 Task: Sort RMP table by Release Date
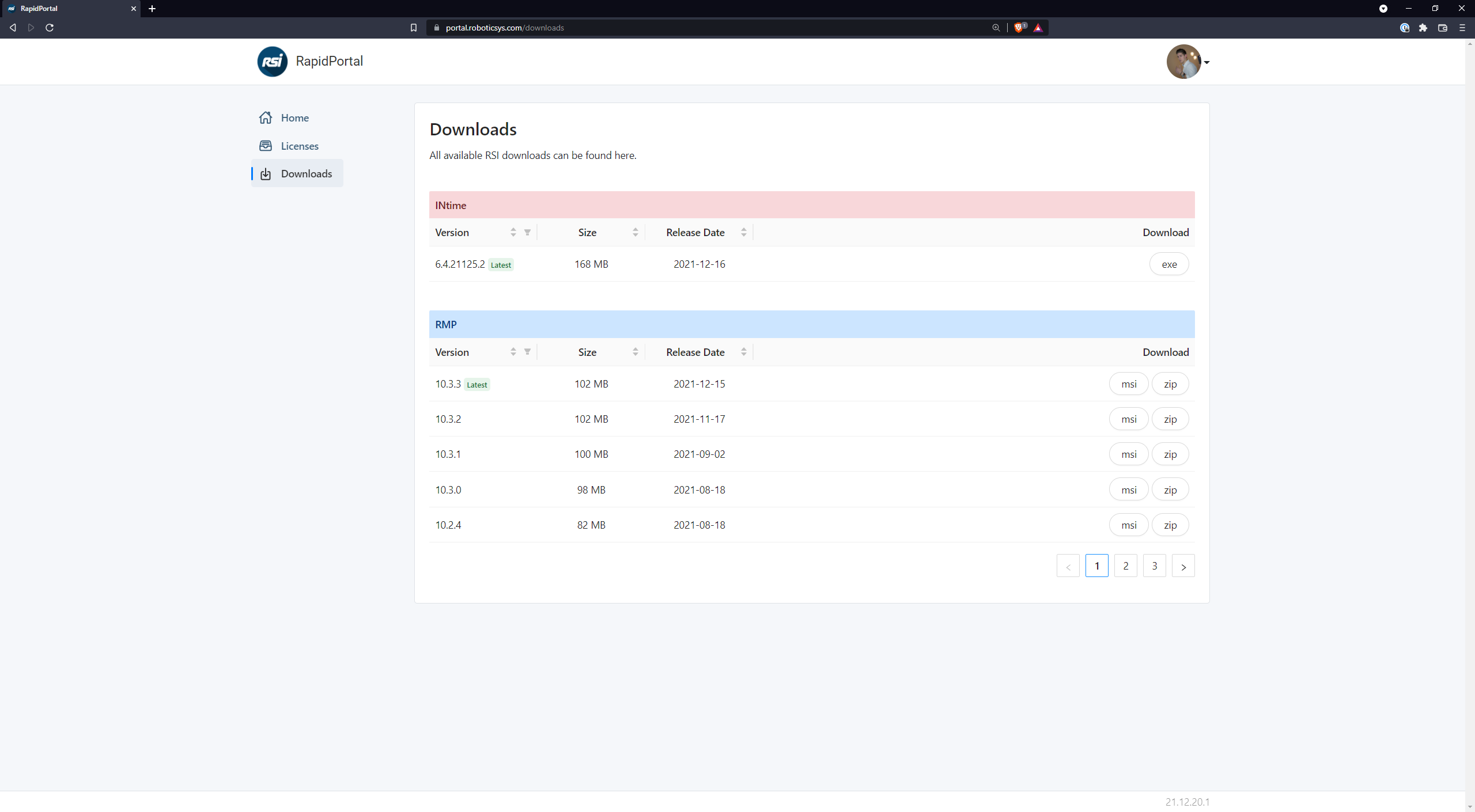(743, 352)
